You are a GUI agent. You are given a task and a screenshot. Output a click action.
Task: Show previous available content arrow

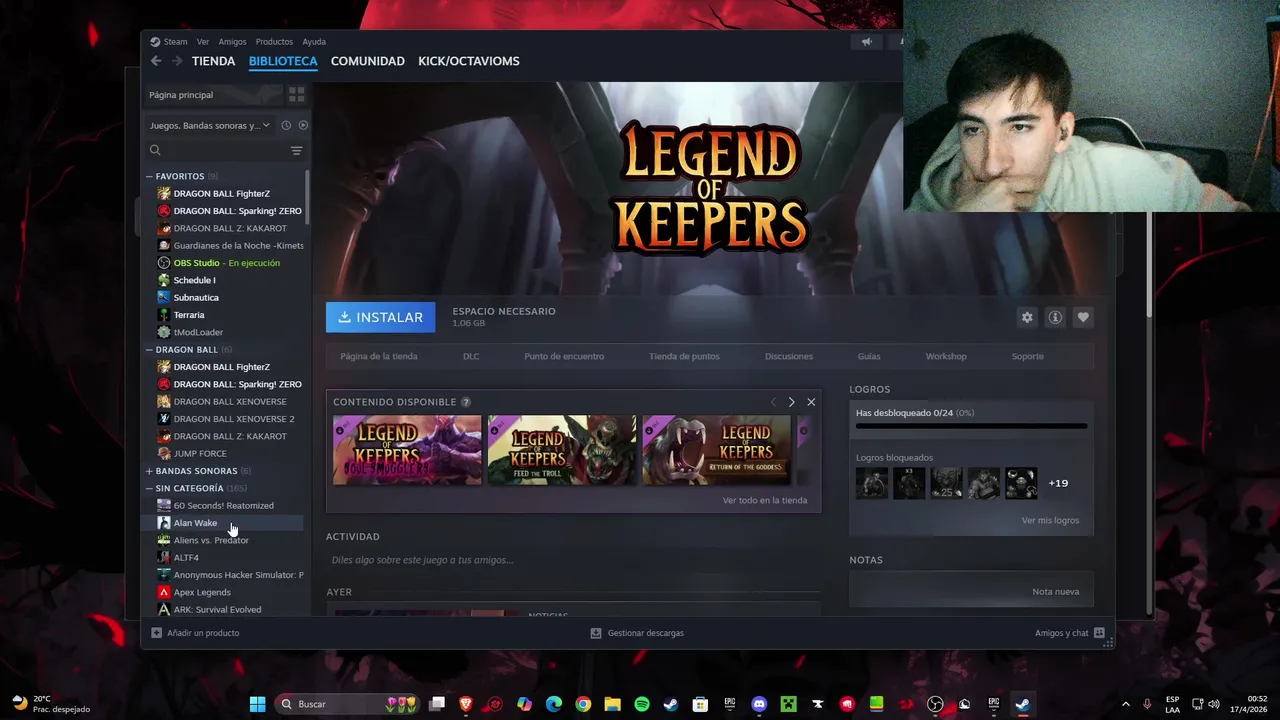(772, 402)
